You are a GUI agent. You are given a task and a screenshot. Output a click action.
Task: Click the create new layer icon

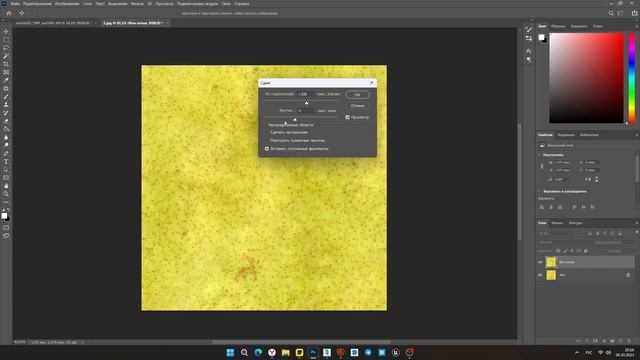pos(620,340)
